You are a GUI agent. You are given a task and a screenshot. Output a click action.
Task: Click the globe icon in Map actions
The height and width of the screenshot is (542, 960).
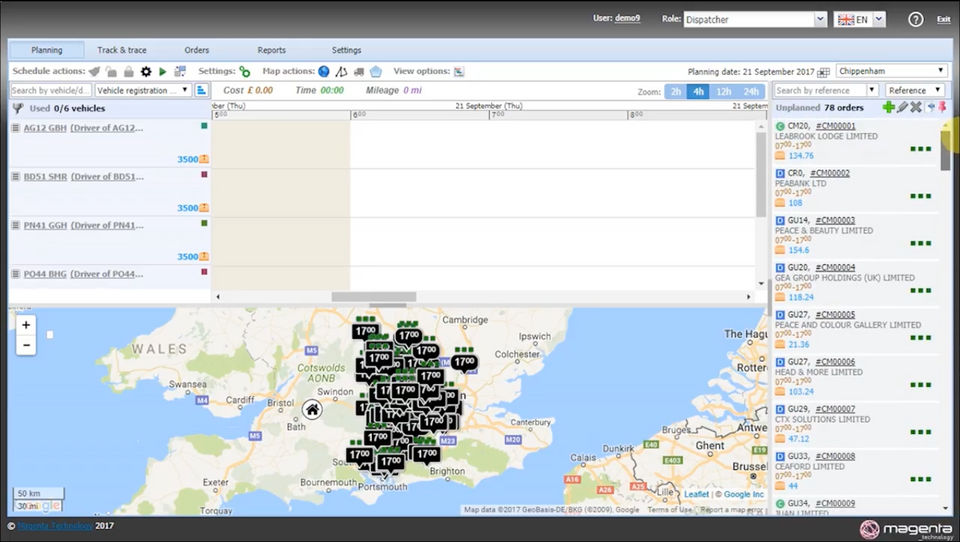pos(323,72)
